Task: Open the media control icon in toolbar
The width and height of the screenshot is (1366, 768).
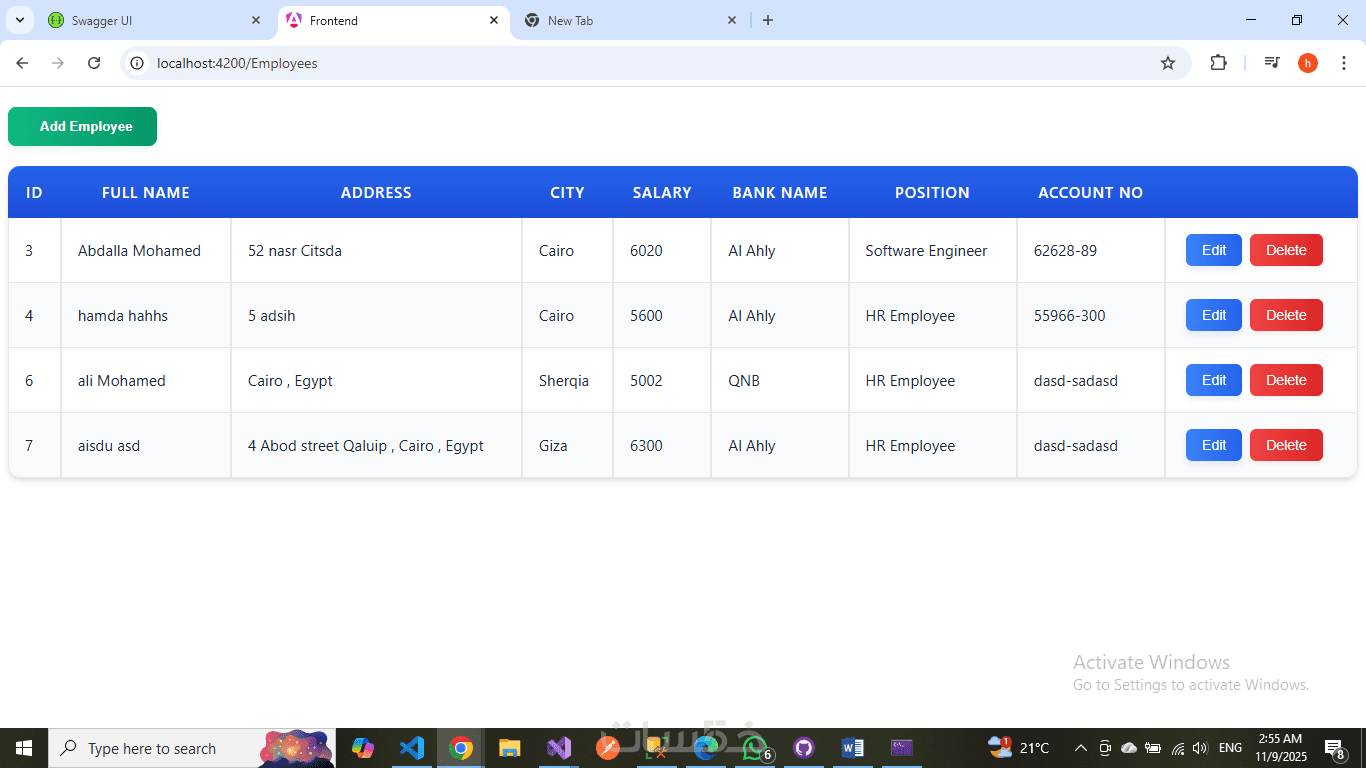Action: [1272, 63]
